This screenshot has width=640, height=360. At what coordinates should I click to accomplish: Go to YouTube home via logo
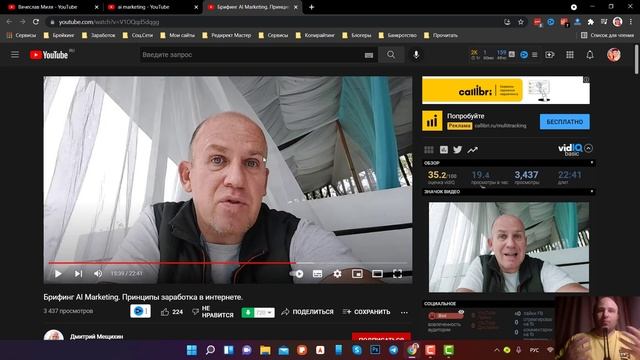coord(49,55)
